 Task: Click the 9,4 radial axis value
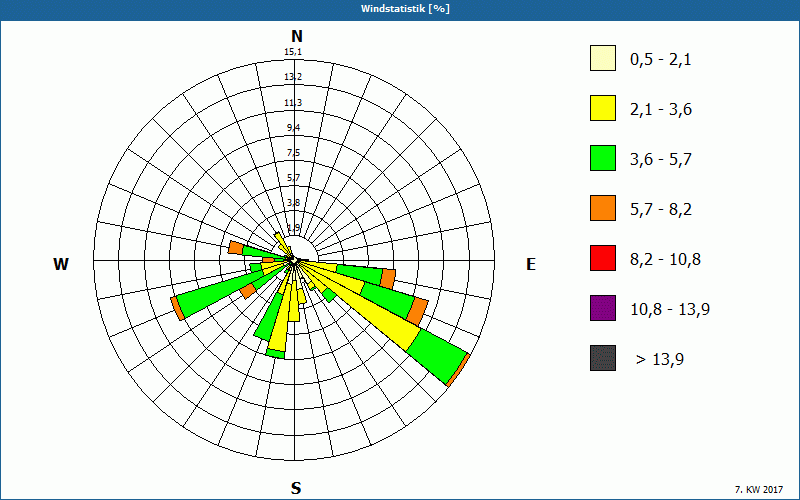(293, 128)
